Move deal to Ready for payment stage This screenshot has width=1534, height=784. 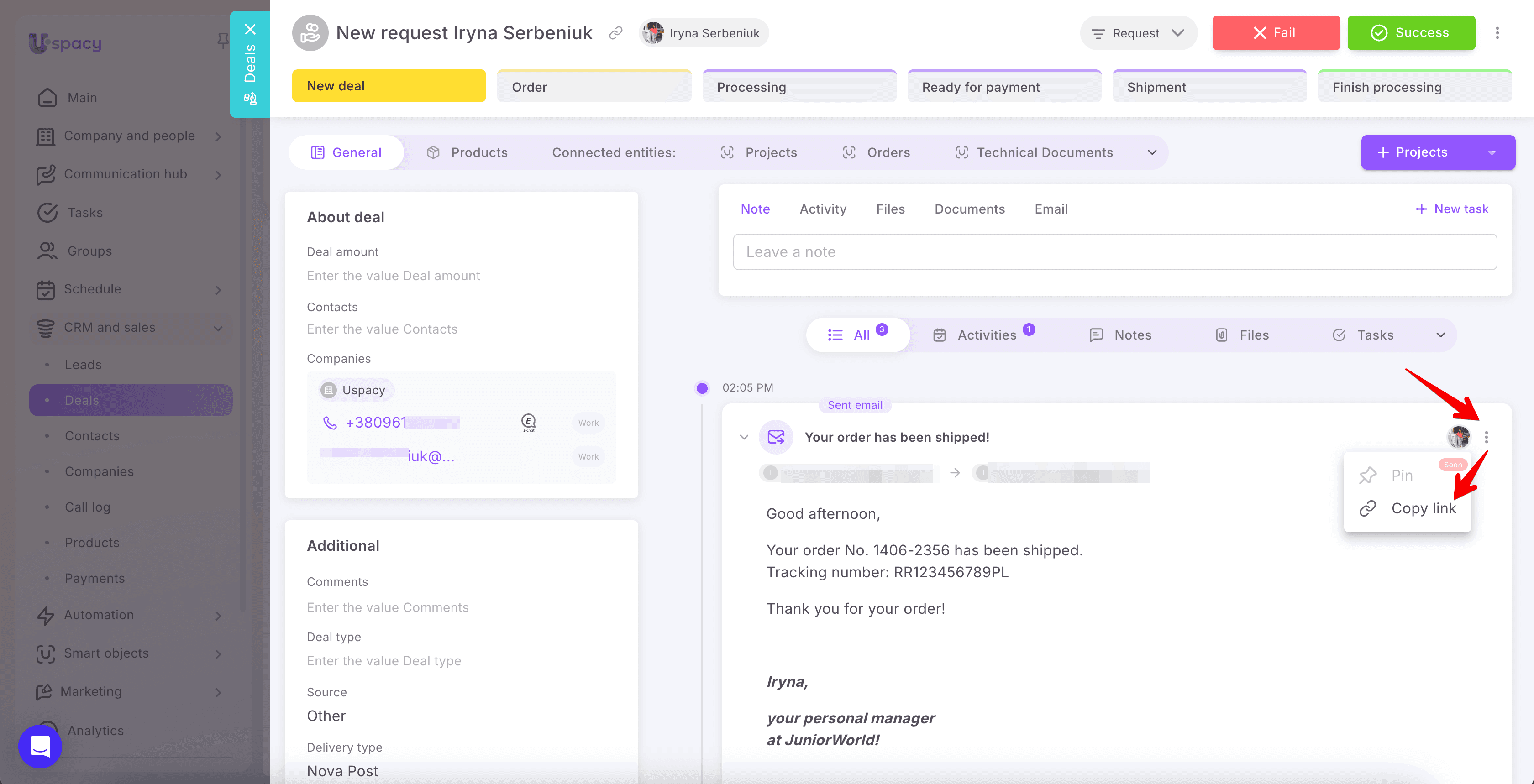[1004, 86]
